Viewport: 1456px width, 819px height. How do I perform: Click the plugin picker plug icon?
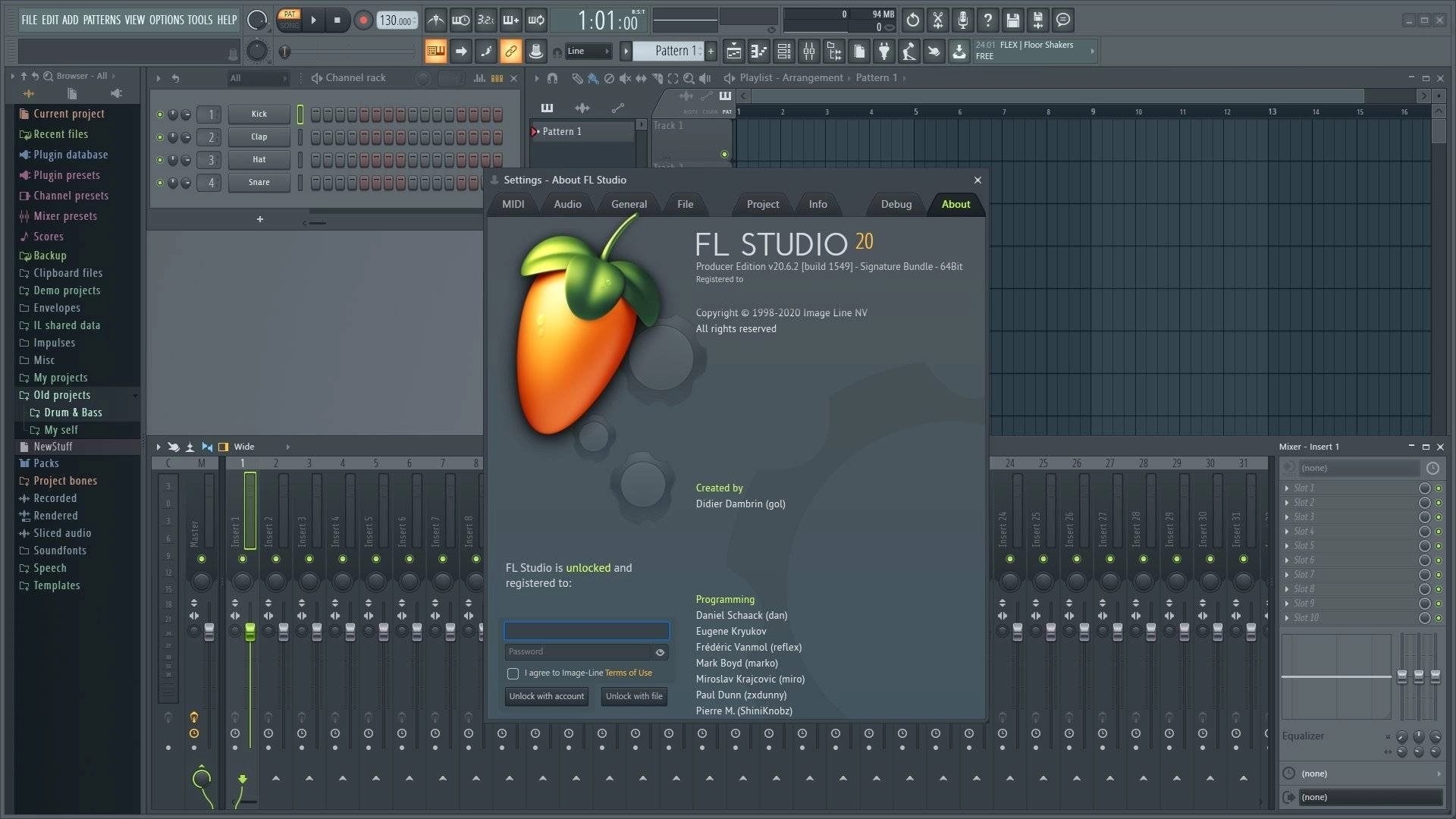click(884, 52)
